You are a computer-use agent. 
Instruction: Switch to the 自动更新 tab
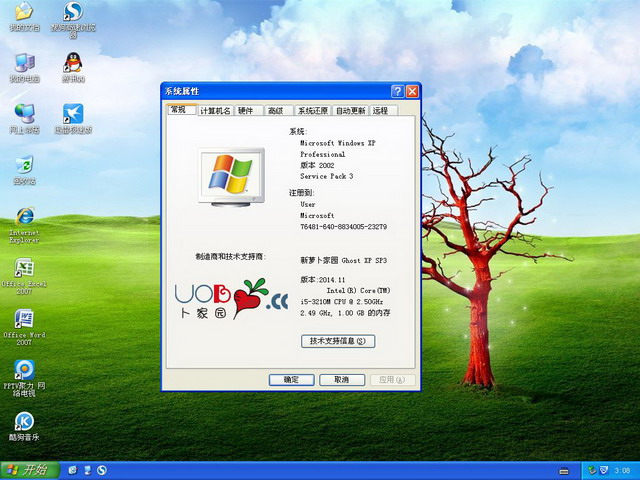click(351, 111)
